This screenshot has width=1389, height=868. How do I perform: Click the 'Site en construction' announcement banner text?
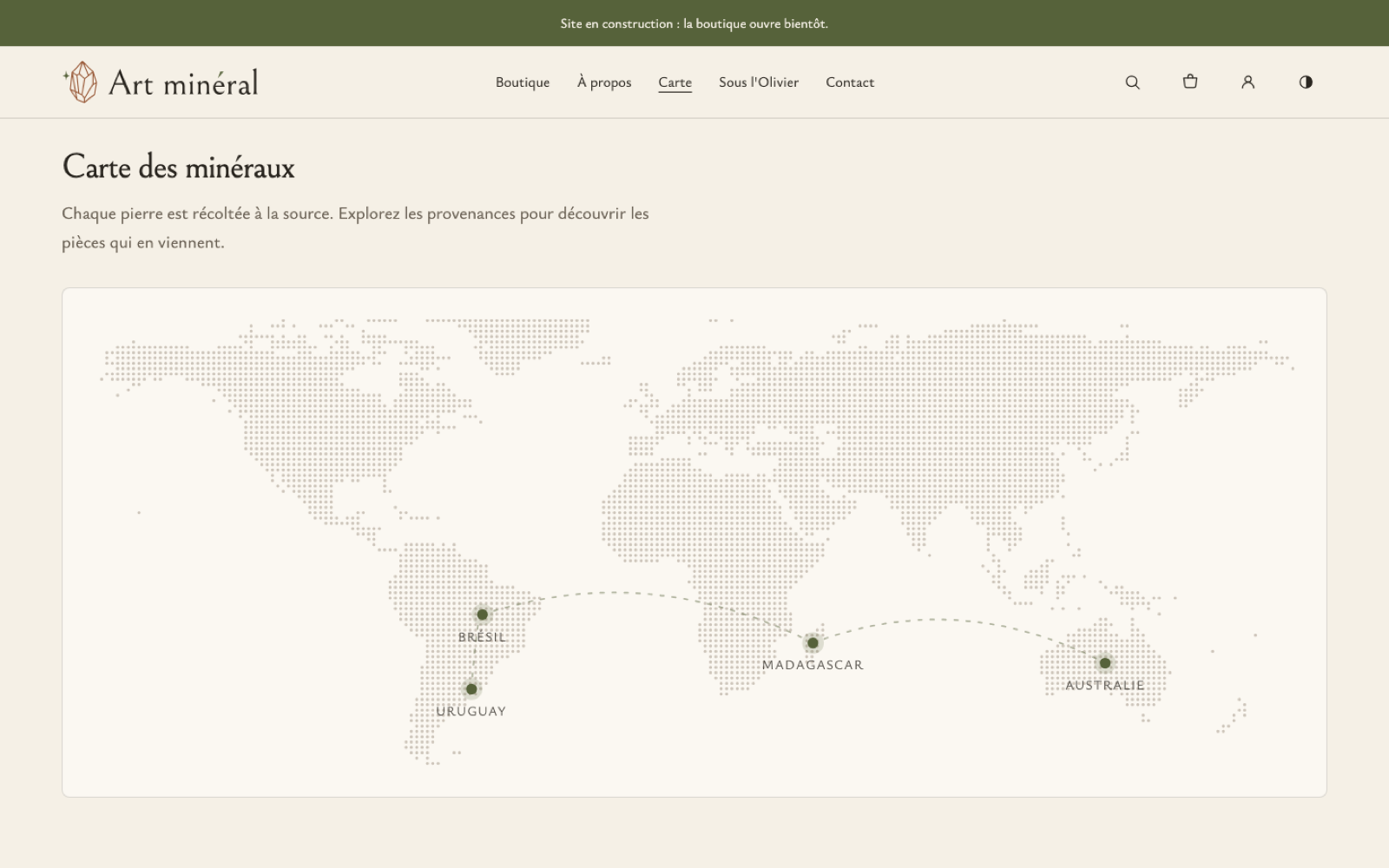point(694,23)
